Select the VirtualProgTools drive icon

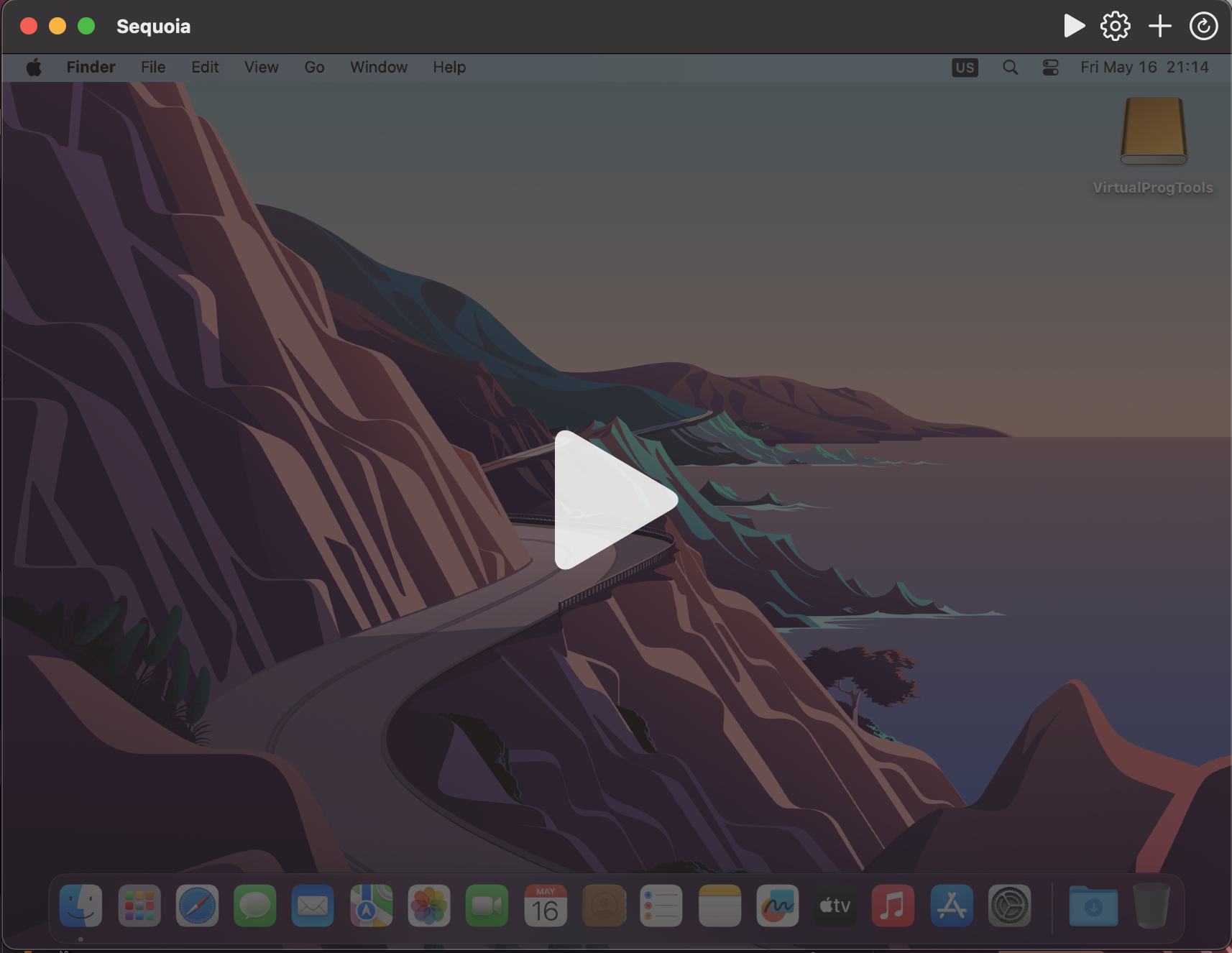pos(1153,131)
